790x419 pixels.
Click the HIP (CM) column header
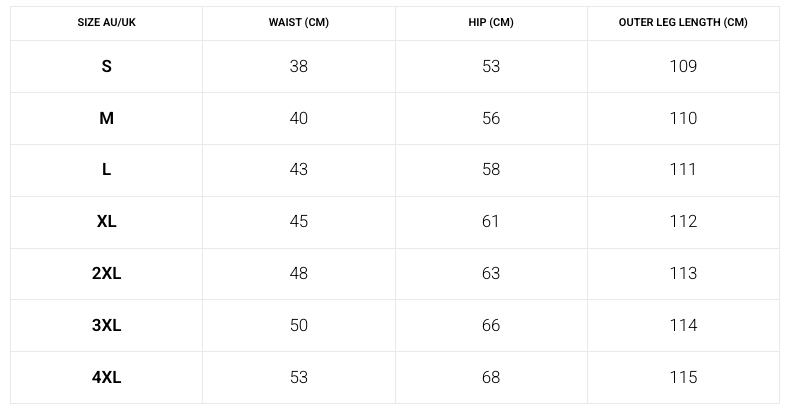490,22
